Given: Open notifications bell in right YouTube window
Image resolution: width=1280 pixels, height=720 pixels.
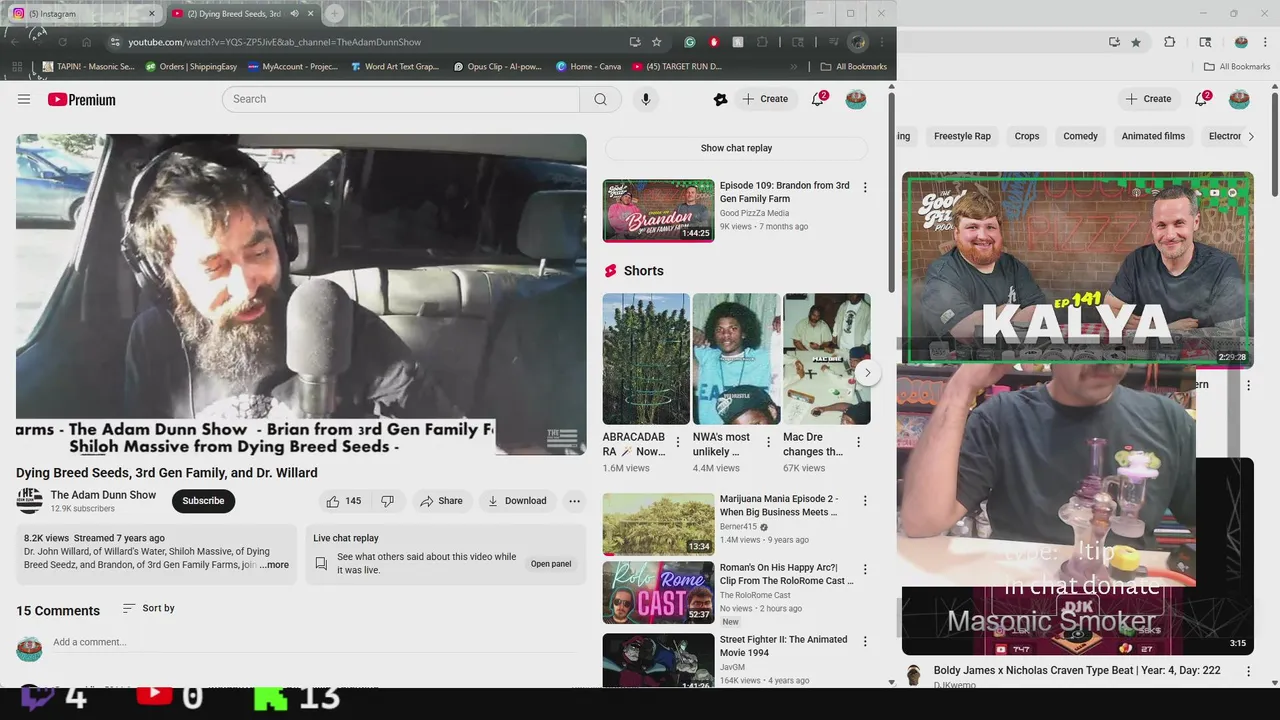Looking at the screenshot, I should 1202,99.
